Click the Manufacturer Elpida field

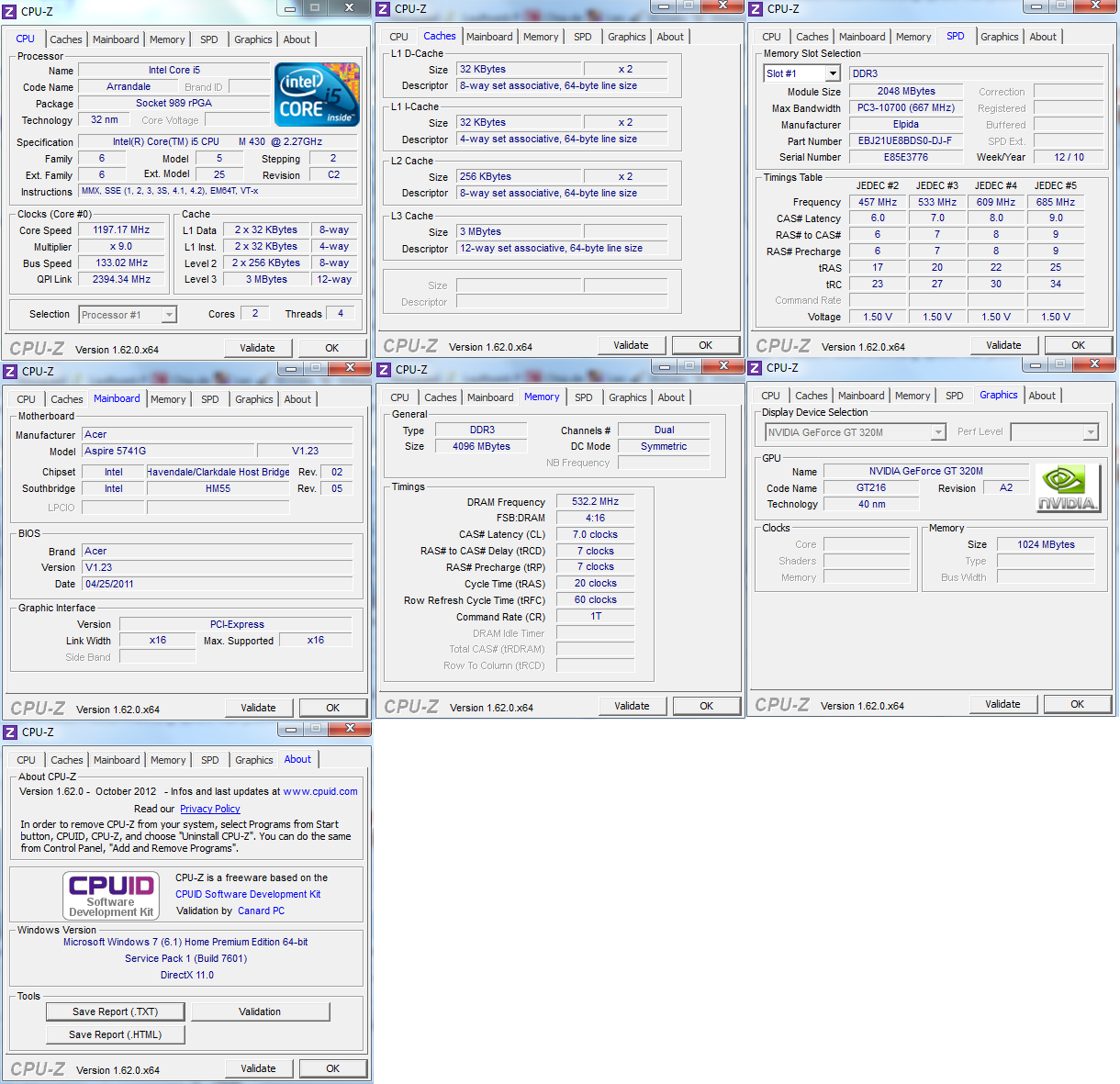905,125
